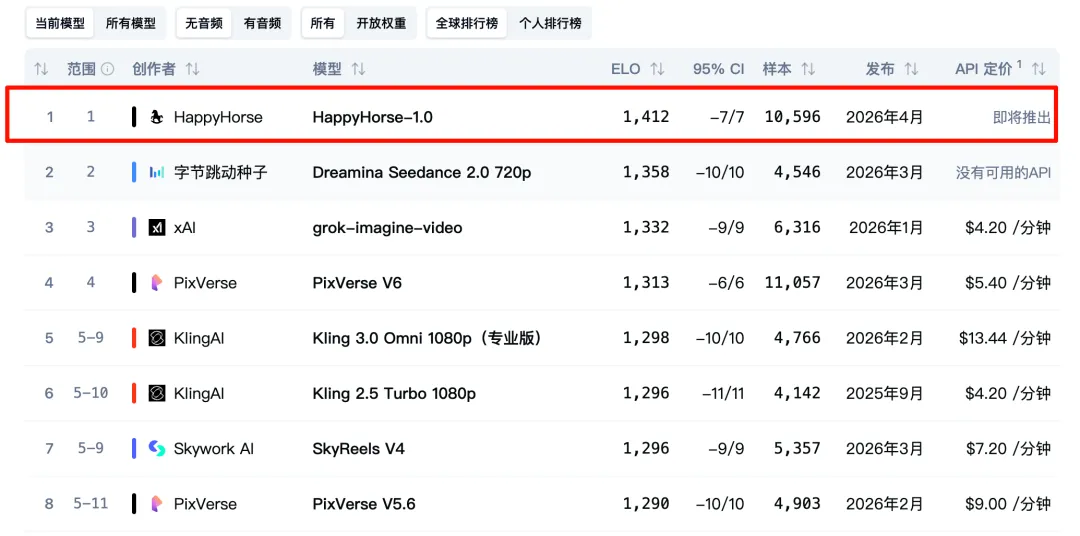Click ELO value 1,290

(646, 504)
